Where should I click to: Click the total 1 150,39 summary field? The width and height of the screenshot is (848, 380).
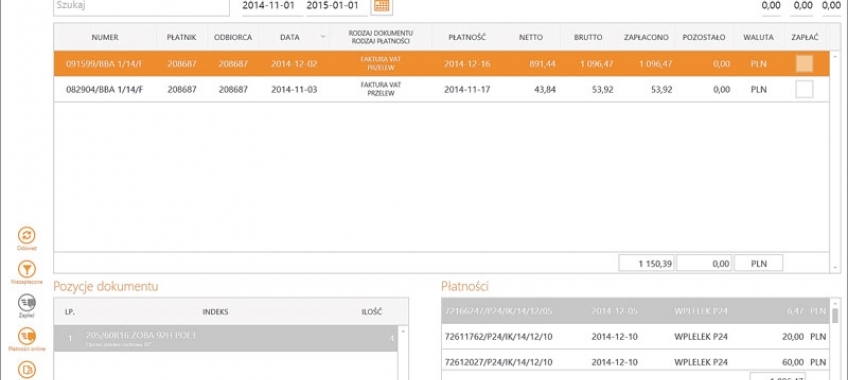click(647, 263)
